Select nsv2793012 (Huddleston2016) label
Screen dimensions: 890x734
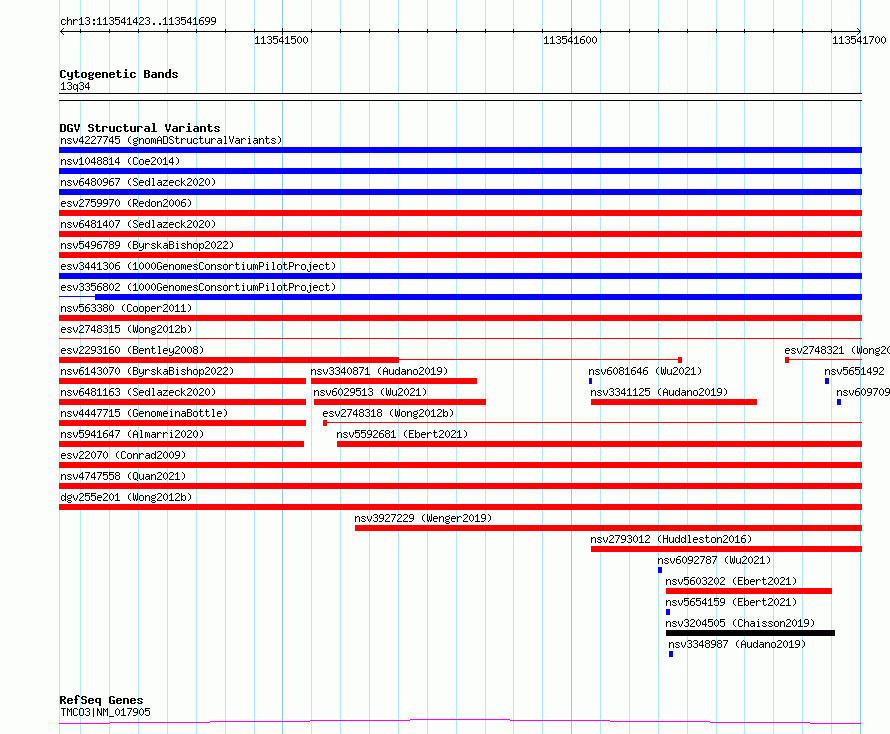pyautogui.click(x=671, y=539)
